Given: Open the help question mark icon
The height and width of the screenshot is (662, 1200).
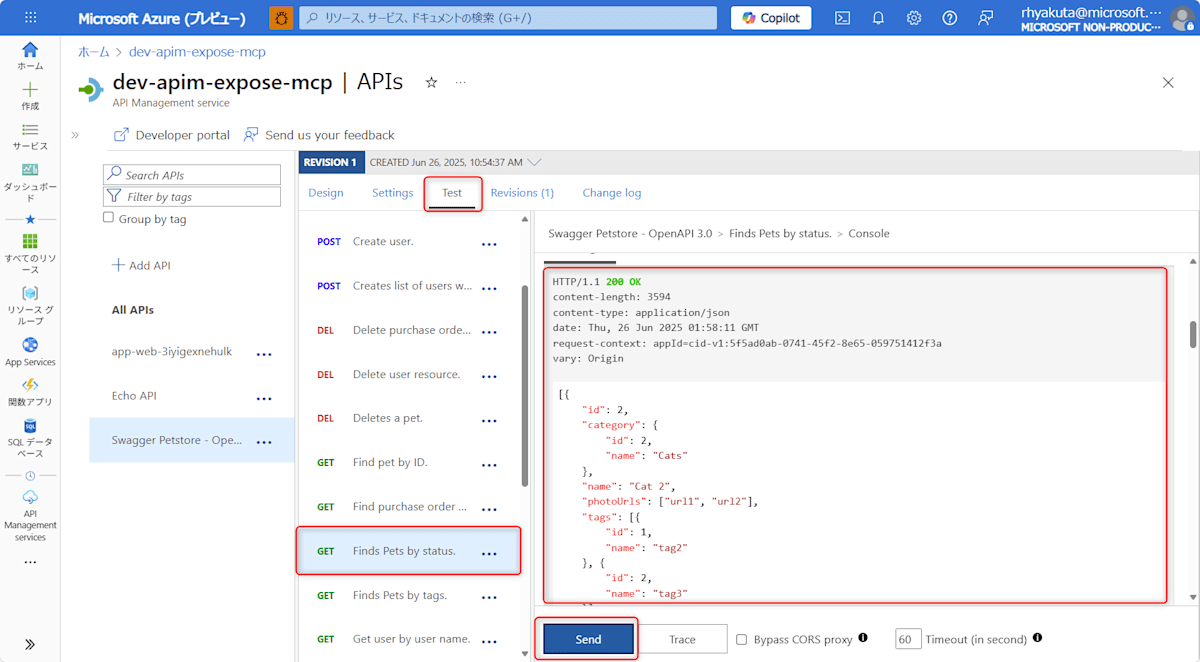Looking at the screenshot, I should tap(950, 18).
